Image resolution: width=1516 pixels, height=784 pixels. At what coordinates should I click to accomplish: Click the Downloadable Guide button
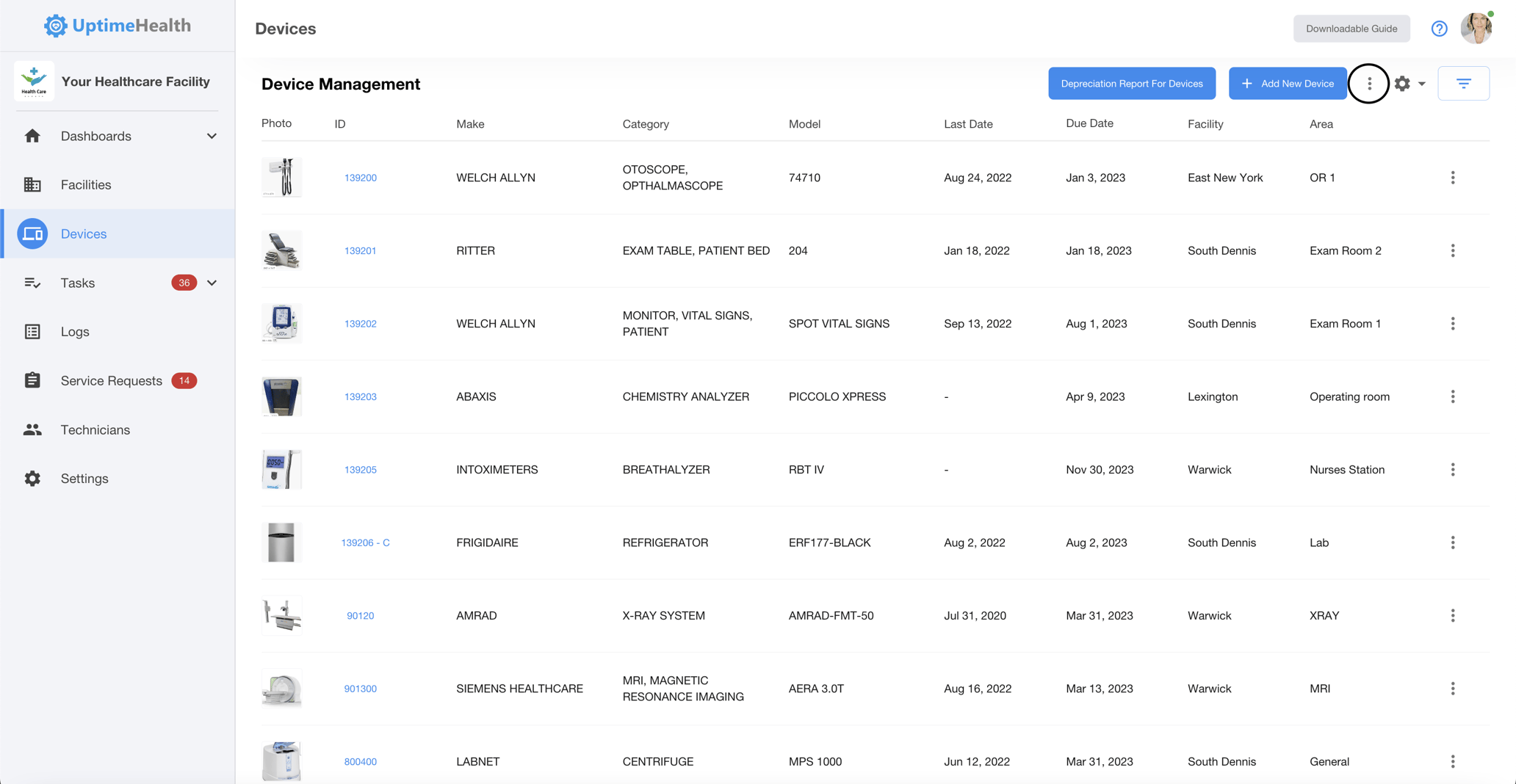pos(1351,29)
